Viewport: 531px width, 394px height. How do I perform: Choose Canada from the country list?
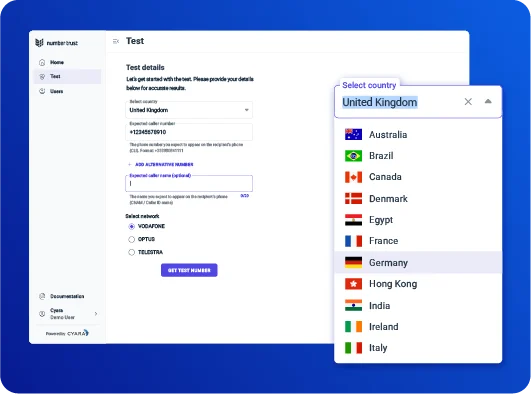418,177
